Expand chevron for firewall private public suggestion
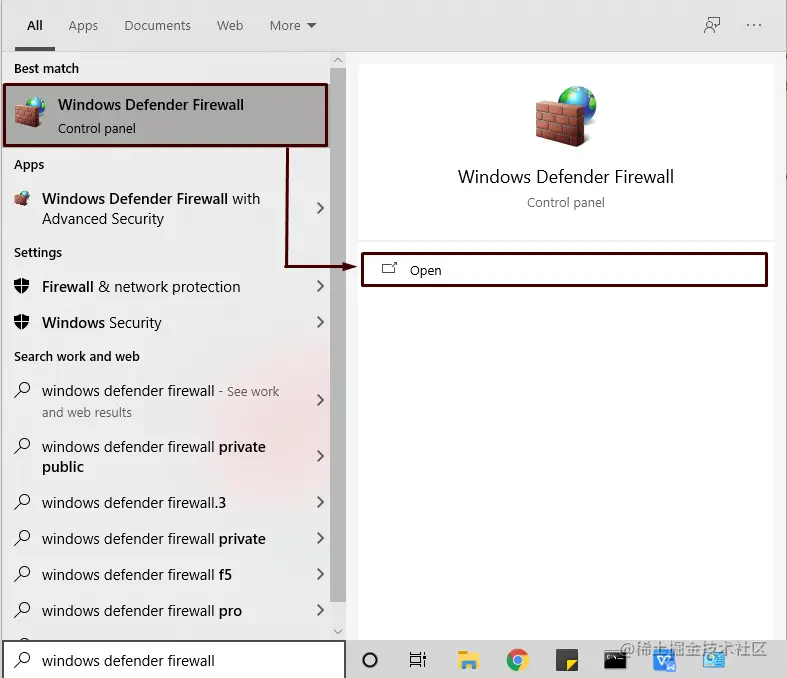Viewport: 787px width, 678px height. [320, 456]
